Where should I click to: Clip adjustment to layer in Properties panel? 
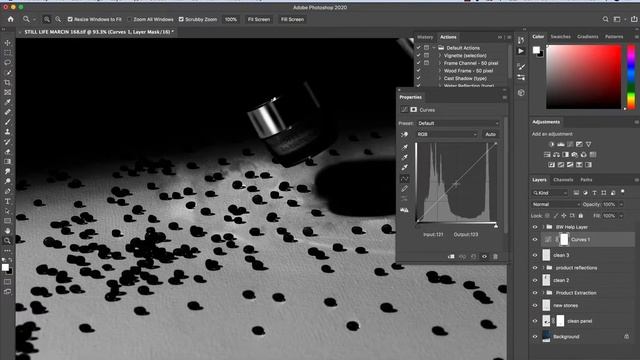tap(451, 257)
